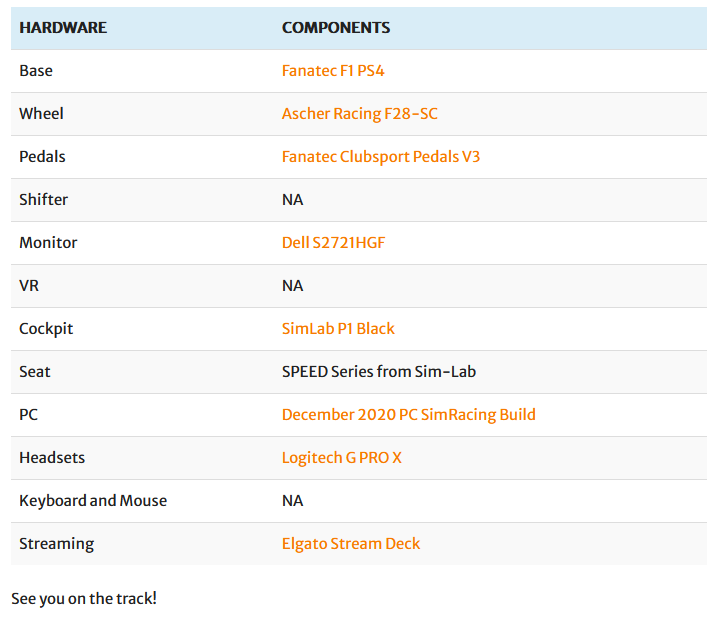Image resolution: width=721 pixels, height=620 pixels.
Task: Click the NA value in the Shifter row
Action: tap(292, 200)
